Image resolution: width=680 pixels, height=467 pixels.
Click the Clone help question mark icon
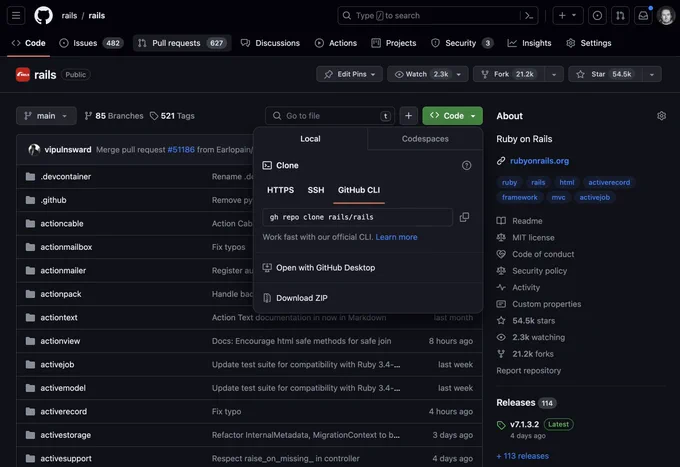point(466,165)
